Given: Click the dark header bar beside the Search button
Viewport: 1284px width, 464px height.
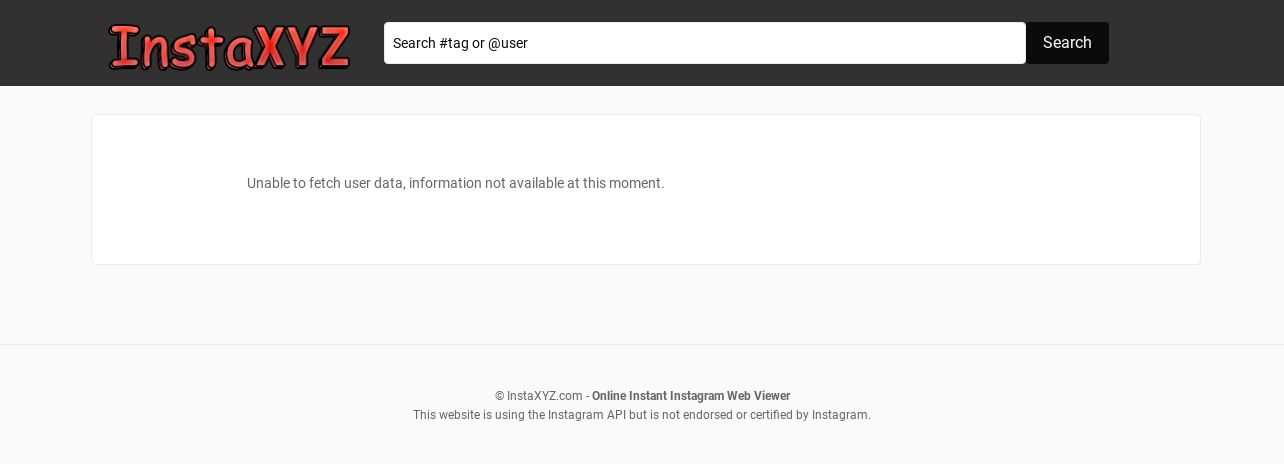Looking at the screenshot, I should tap(1190, 43).
